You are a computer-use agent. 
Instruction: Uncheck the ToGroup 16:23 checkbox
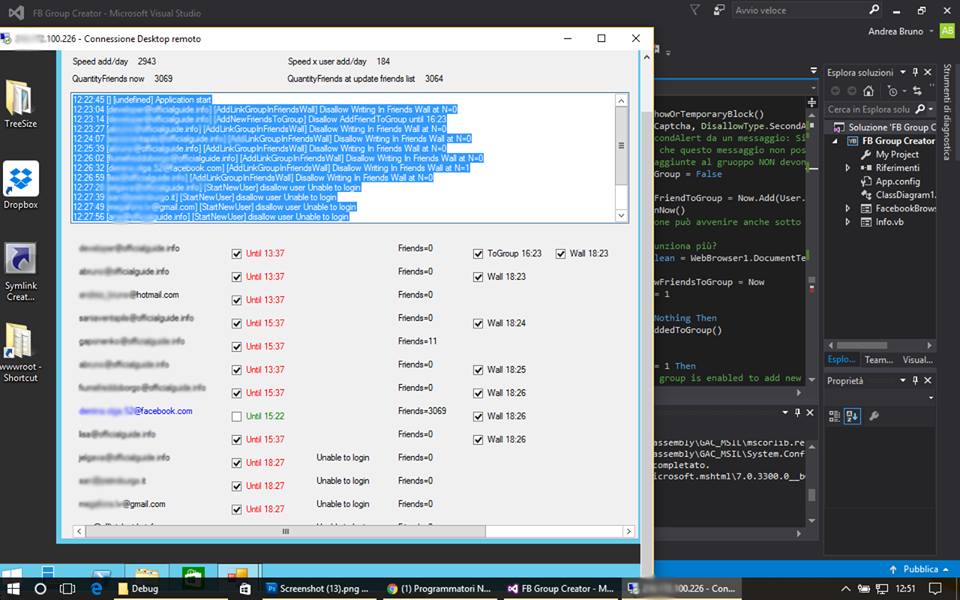point(478,253)
